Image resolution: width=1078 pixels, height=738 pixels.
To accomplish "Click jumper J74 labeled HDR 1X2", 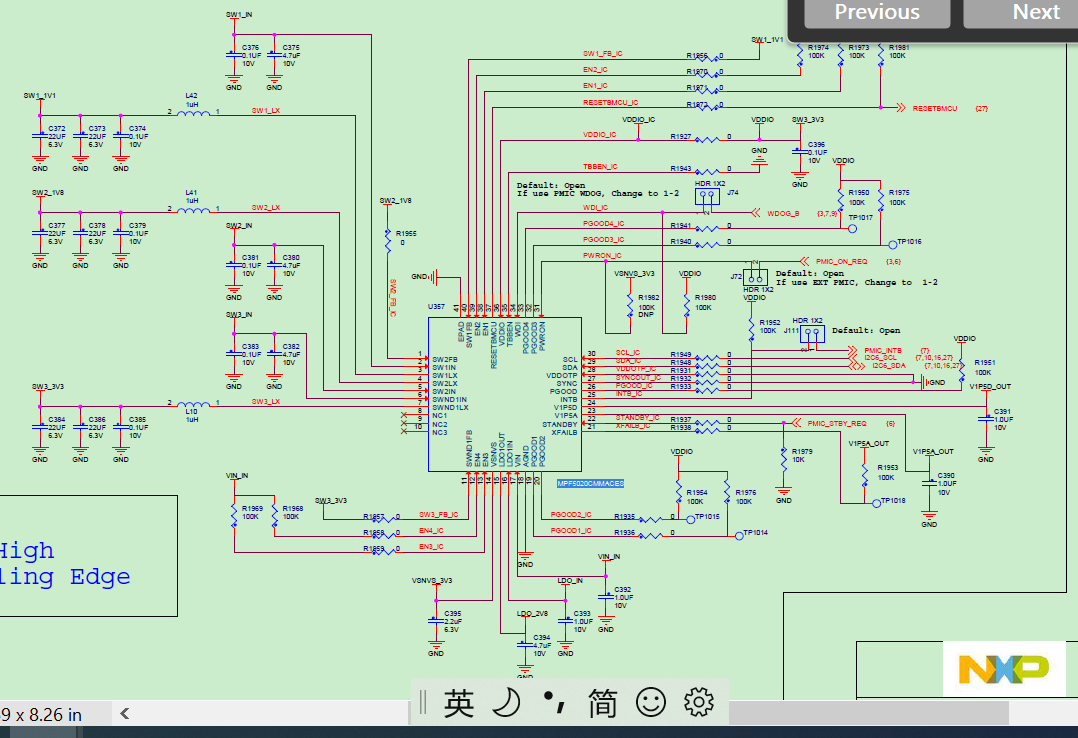I will 707,196.
